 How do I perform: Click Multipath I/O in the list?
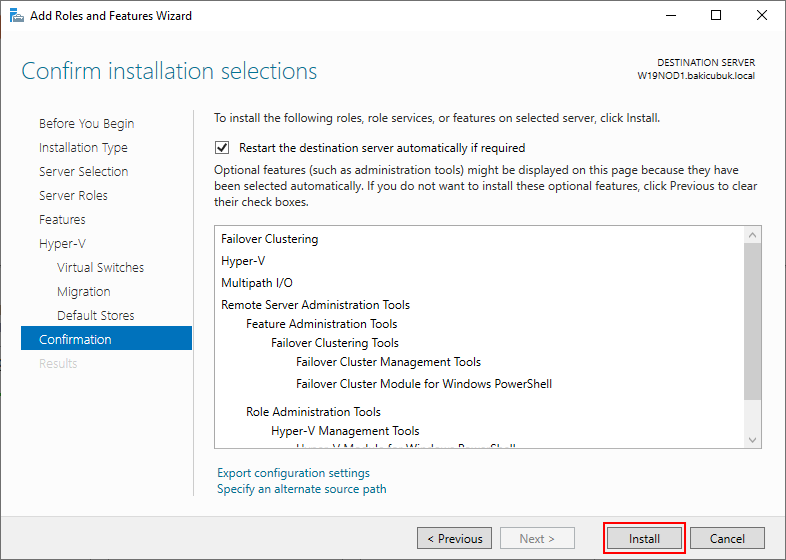click(x=257, y=283)
